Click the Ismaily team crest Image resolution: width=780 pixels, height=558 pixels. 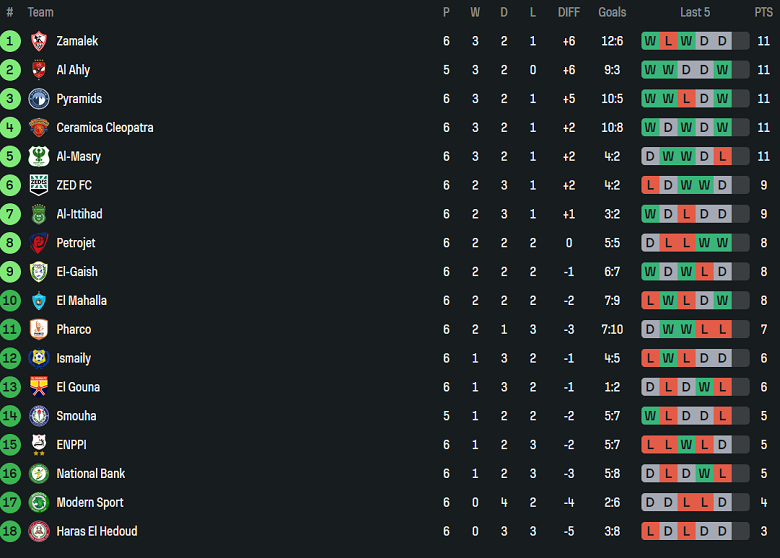pyautogui.click(x=39, y=358)
